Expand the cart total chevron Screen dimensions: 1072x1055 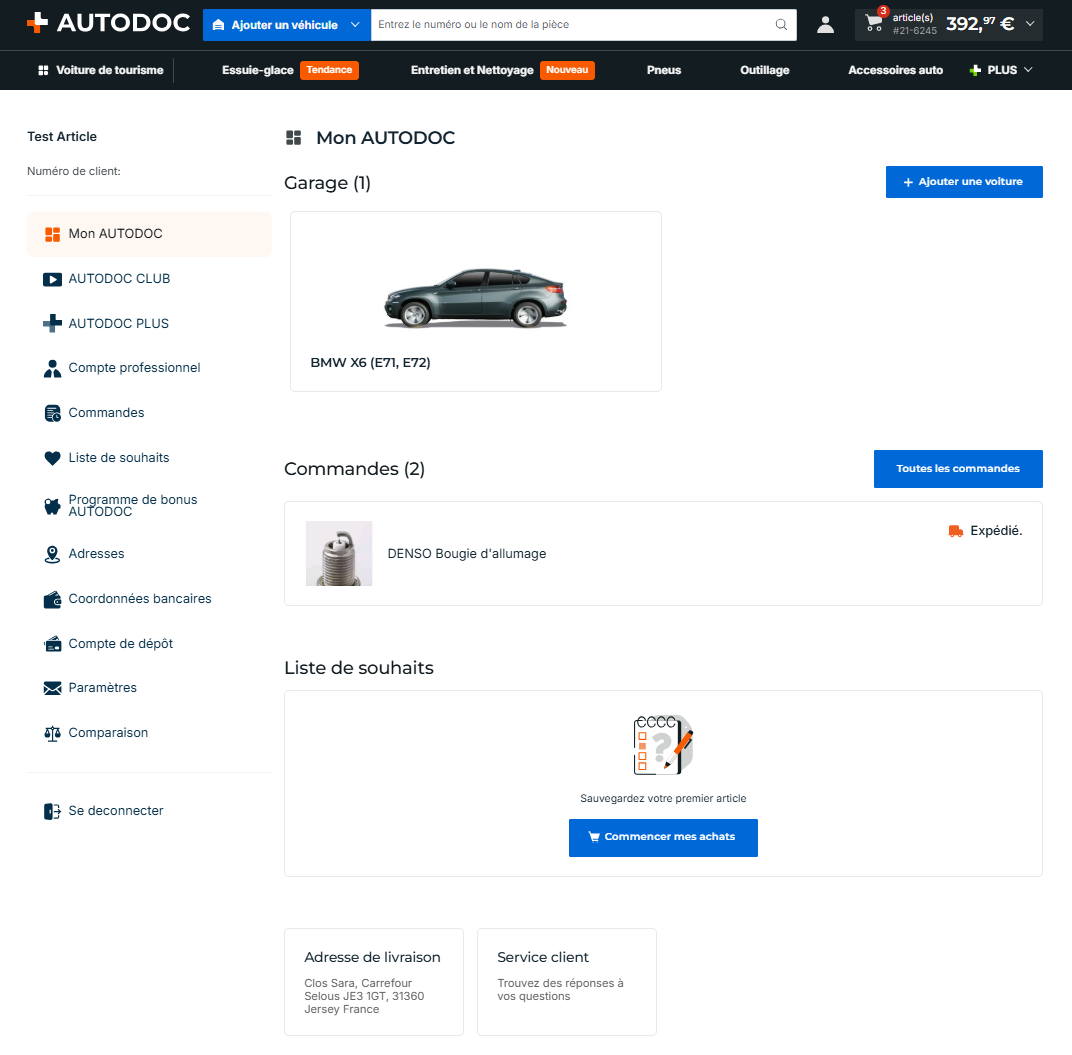click(x=1030, y=24)
